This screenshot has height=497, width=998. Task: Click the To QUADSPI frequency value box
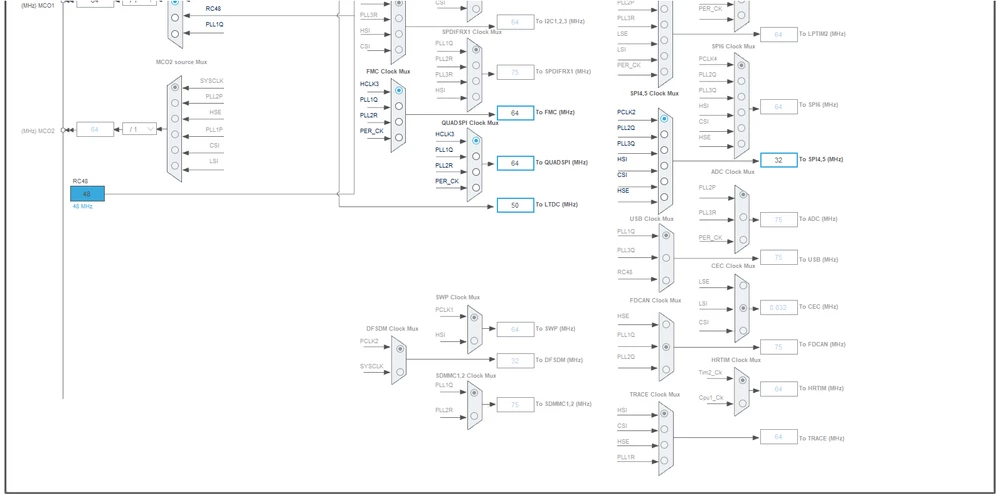515,164
